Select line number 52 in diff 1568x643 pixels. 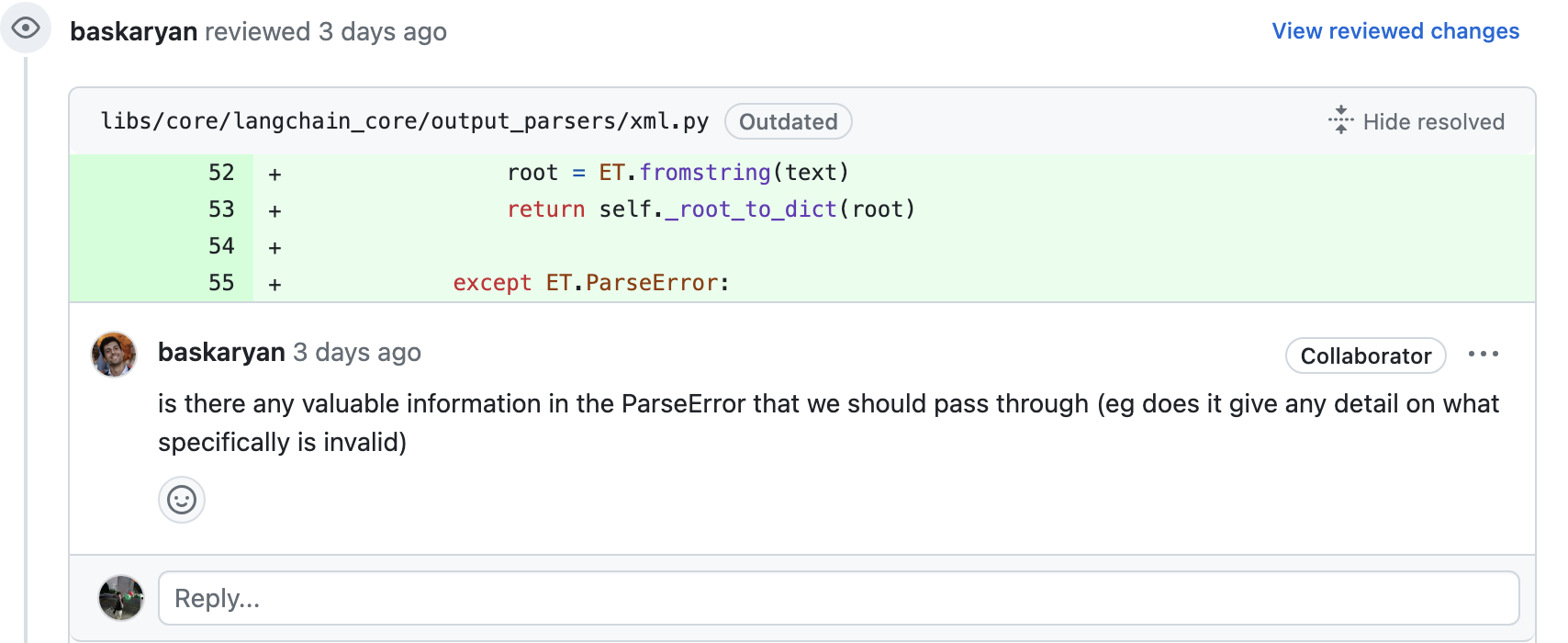click(221, 173)
